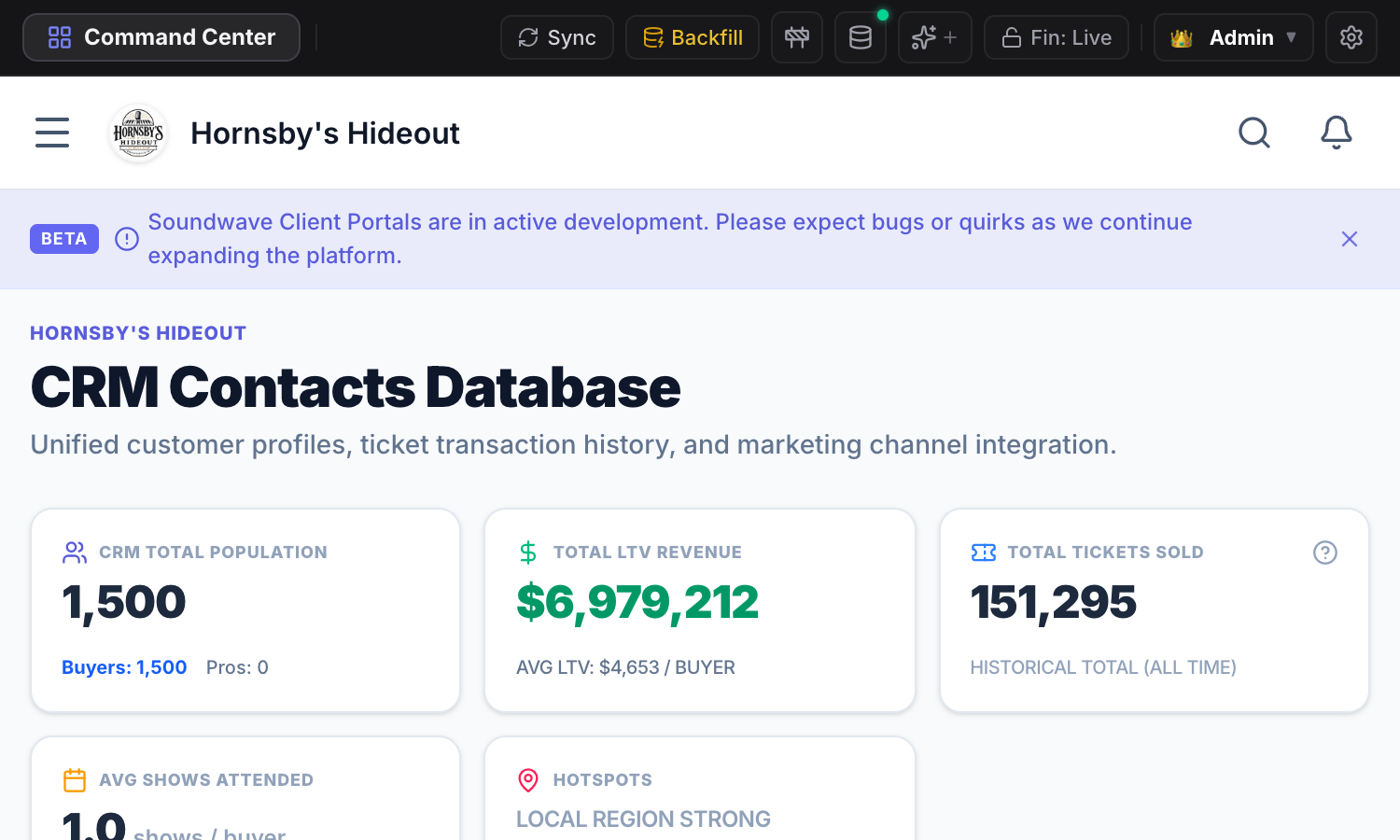Open the Command Center button
Viewport: 1400px width, 840px height.
[x=161, y=37]
